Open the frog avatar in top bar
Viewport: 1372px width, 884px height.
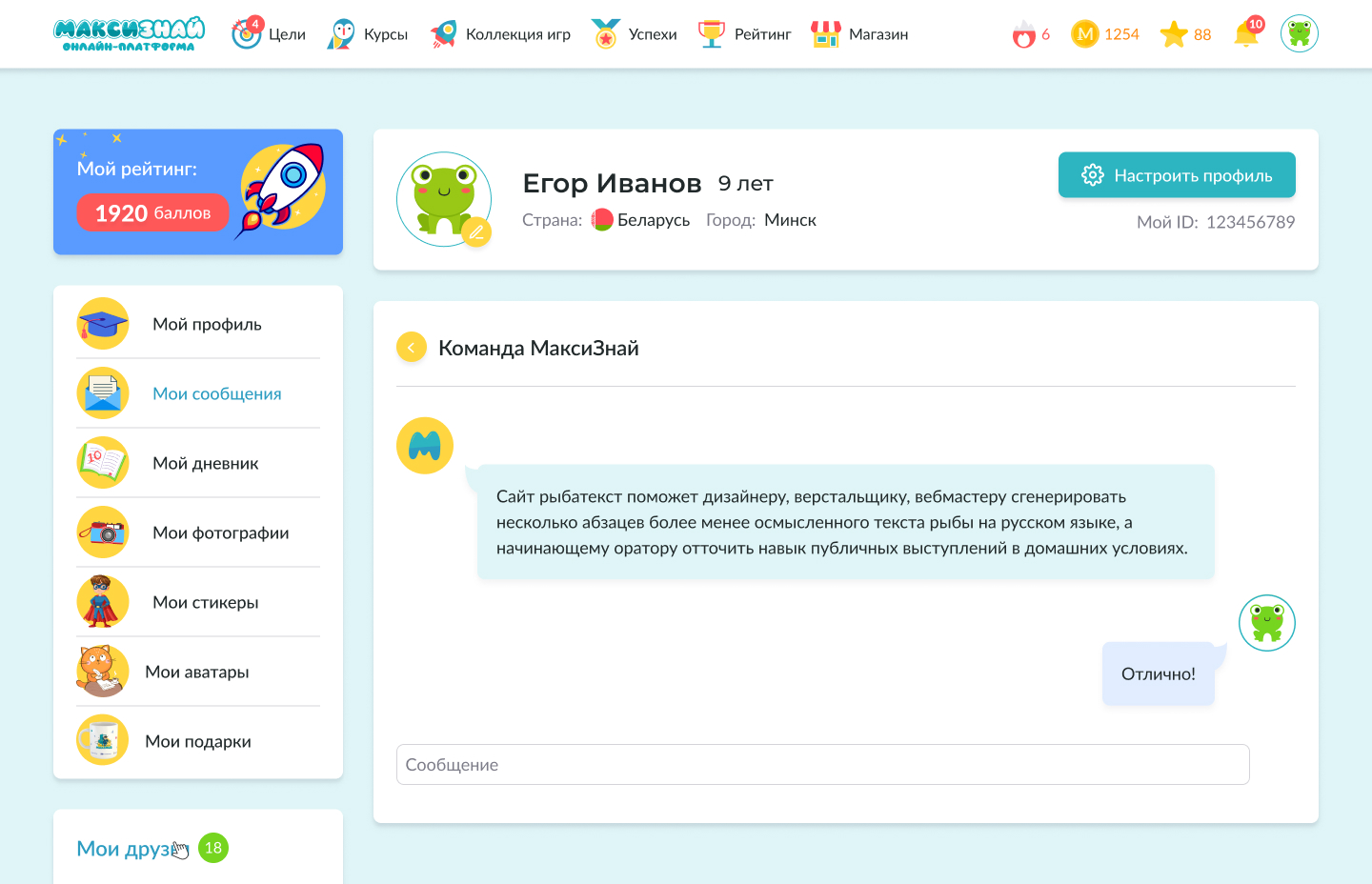[x=1299, y=34]
